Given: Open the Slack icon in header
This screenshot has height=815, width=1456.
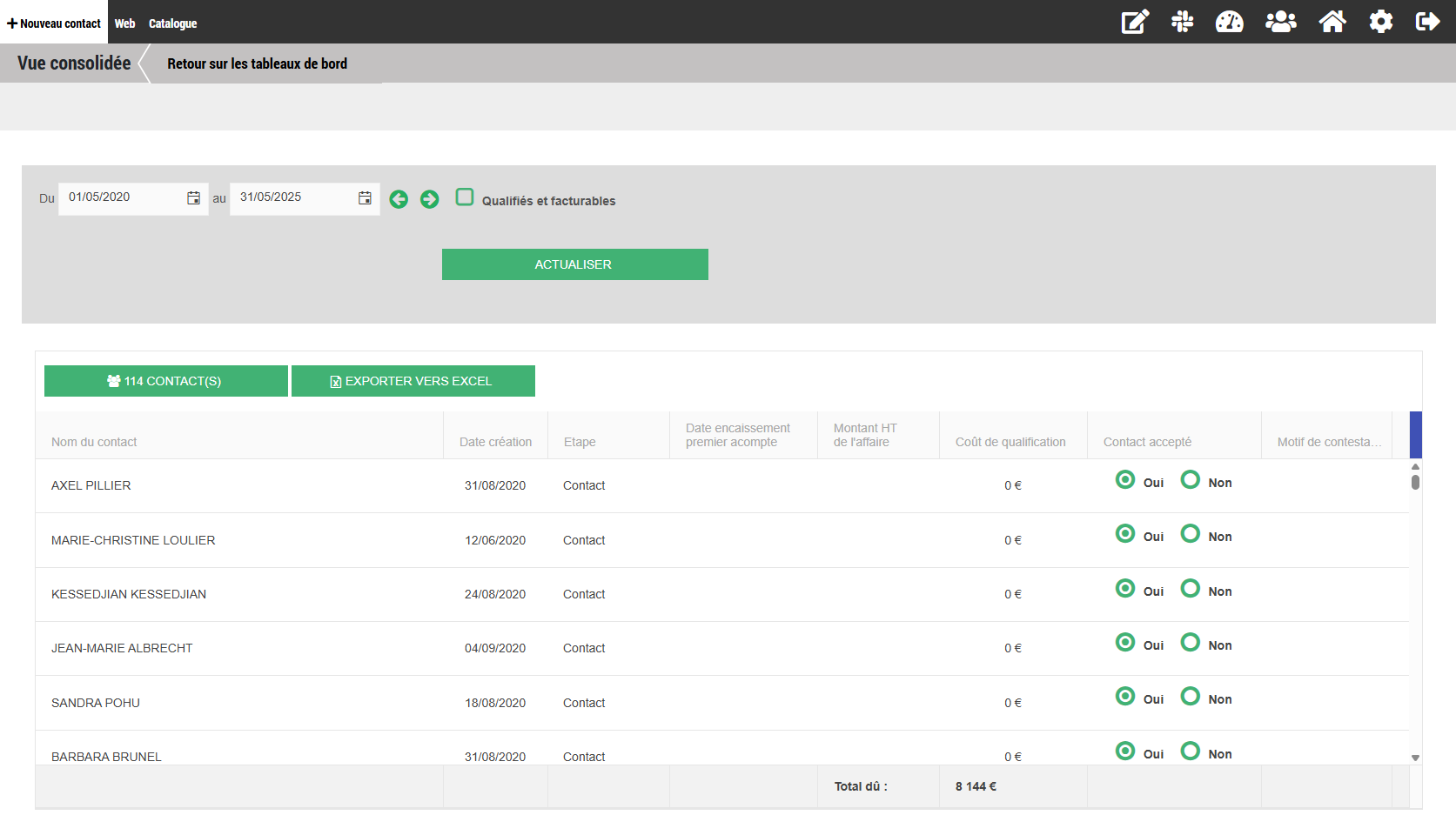Looking at the screenshot, I should [1182, 22].
